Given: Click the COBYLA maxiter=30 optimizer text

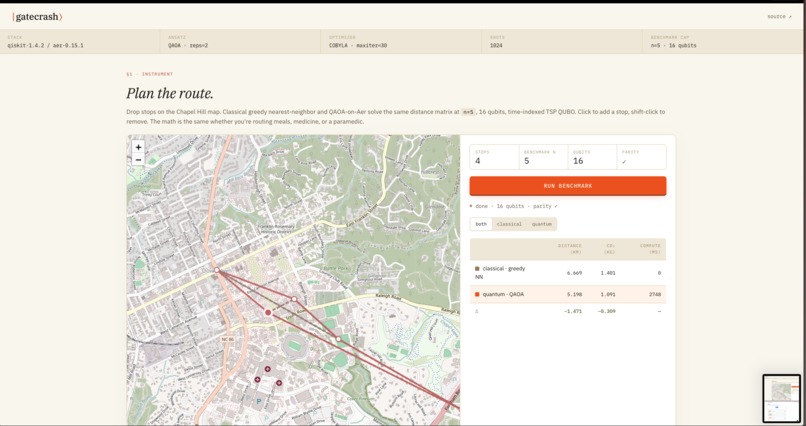Looking at the screenshot, I should 358,46.
